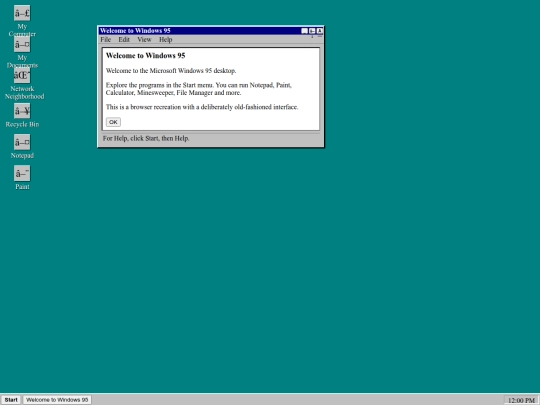Open the View menu in Welcome window

click(144, 40)
